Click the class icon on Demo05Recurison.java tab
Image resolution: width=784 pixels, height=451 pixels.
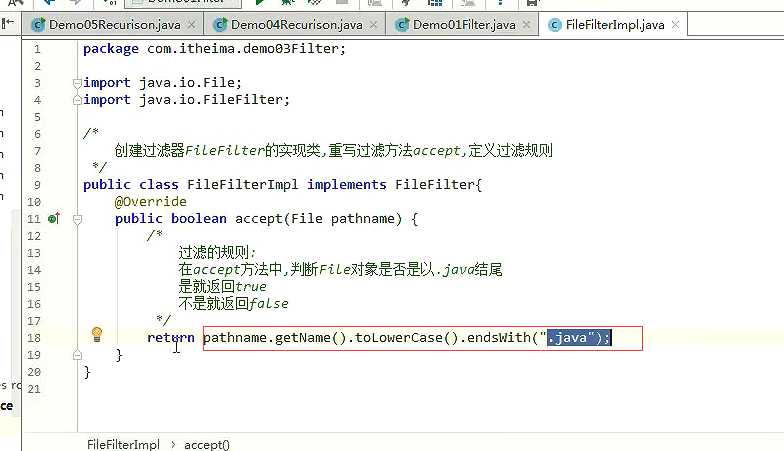coord(38,25)
